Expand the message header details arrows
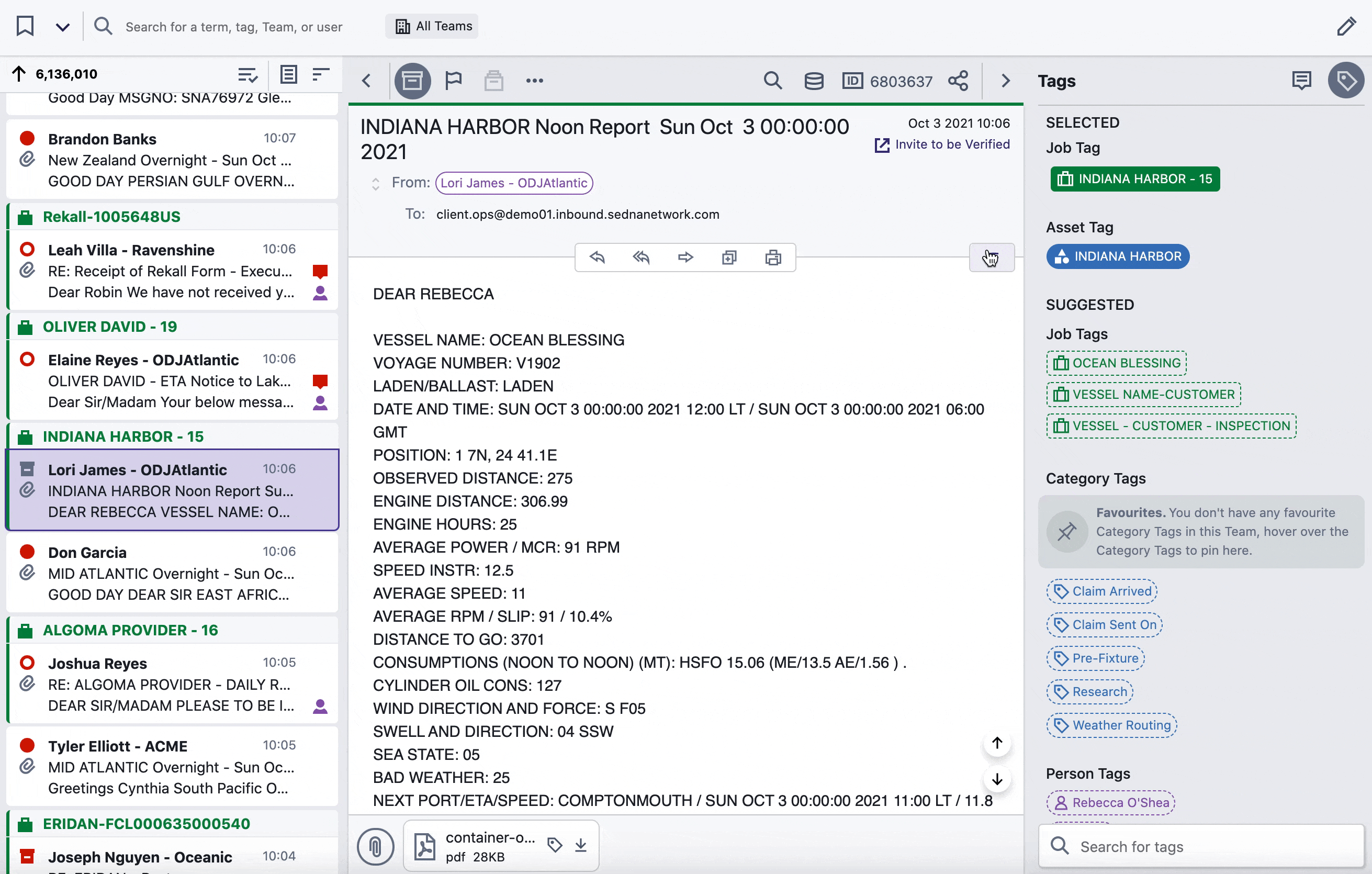Image resolution: width=1372 pixels, height=874 pixels. coord(376,184)
